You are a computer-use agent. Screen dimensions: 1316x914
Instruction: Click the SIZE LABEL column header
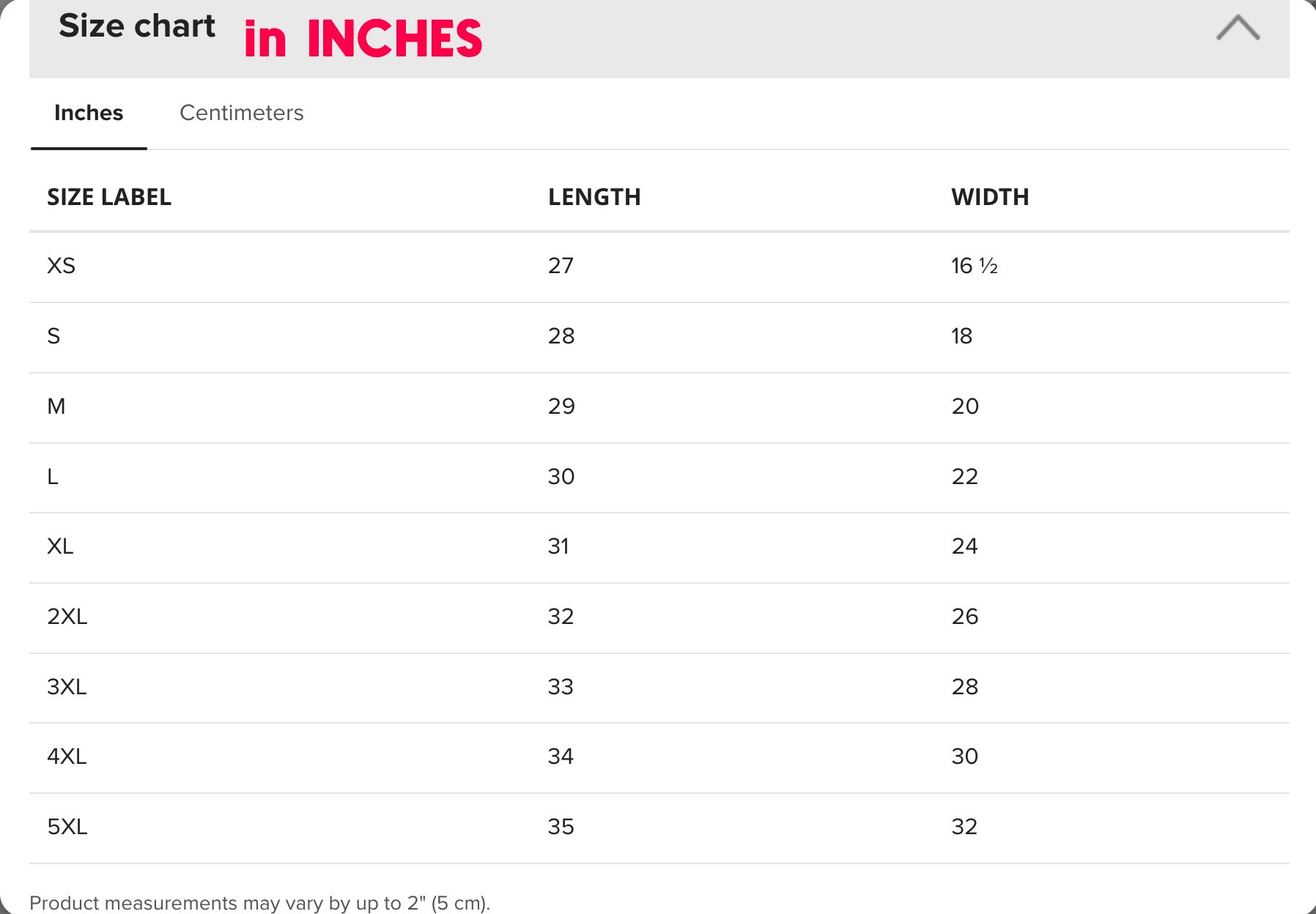(109, 197)
